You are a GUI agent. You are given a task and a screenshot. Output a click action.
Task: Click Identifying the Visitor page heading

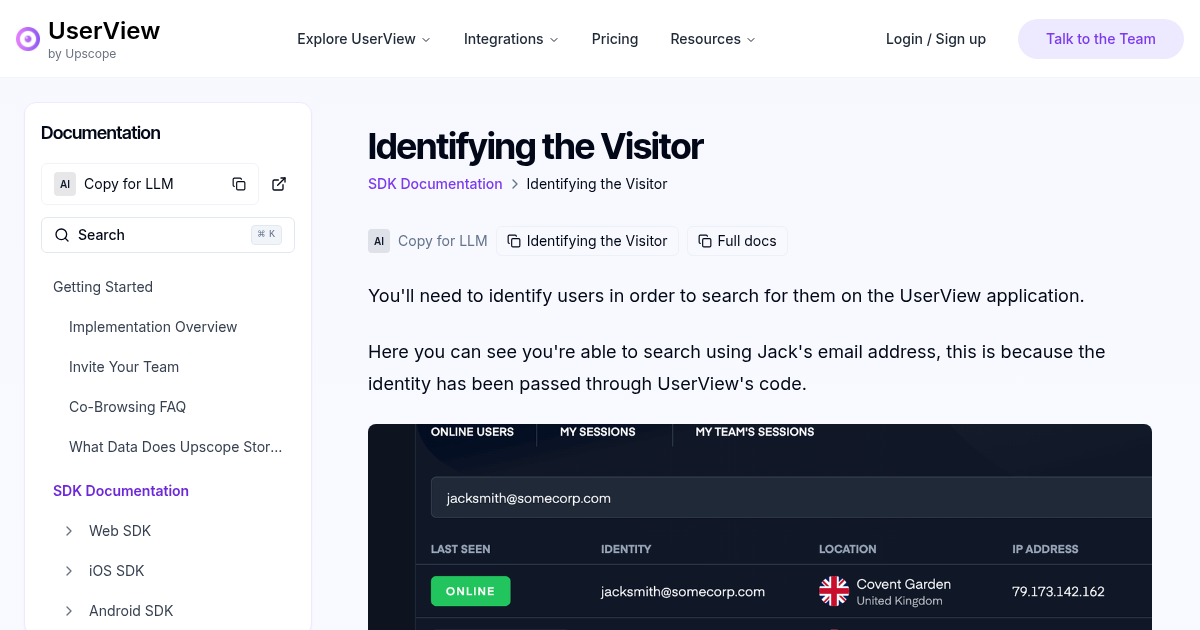[536, 146]
